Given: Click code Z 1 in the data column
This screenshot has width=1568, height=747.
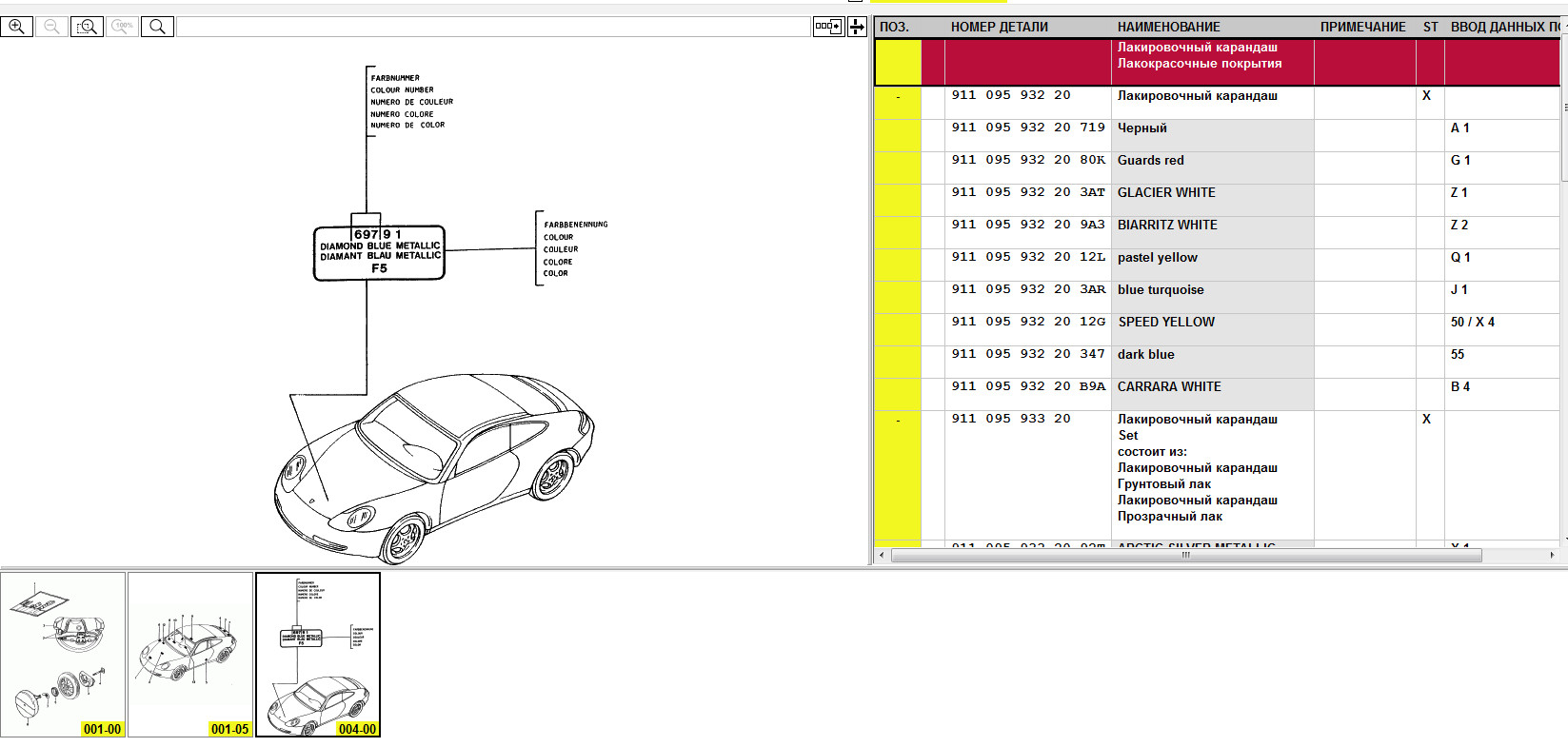Looking at the screenshot, I should click(1459, 192).
